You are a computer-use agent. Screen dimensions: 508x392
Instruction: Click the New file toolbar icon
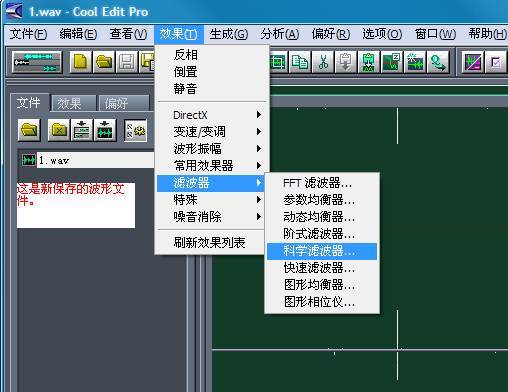click(80, 62)
